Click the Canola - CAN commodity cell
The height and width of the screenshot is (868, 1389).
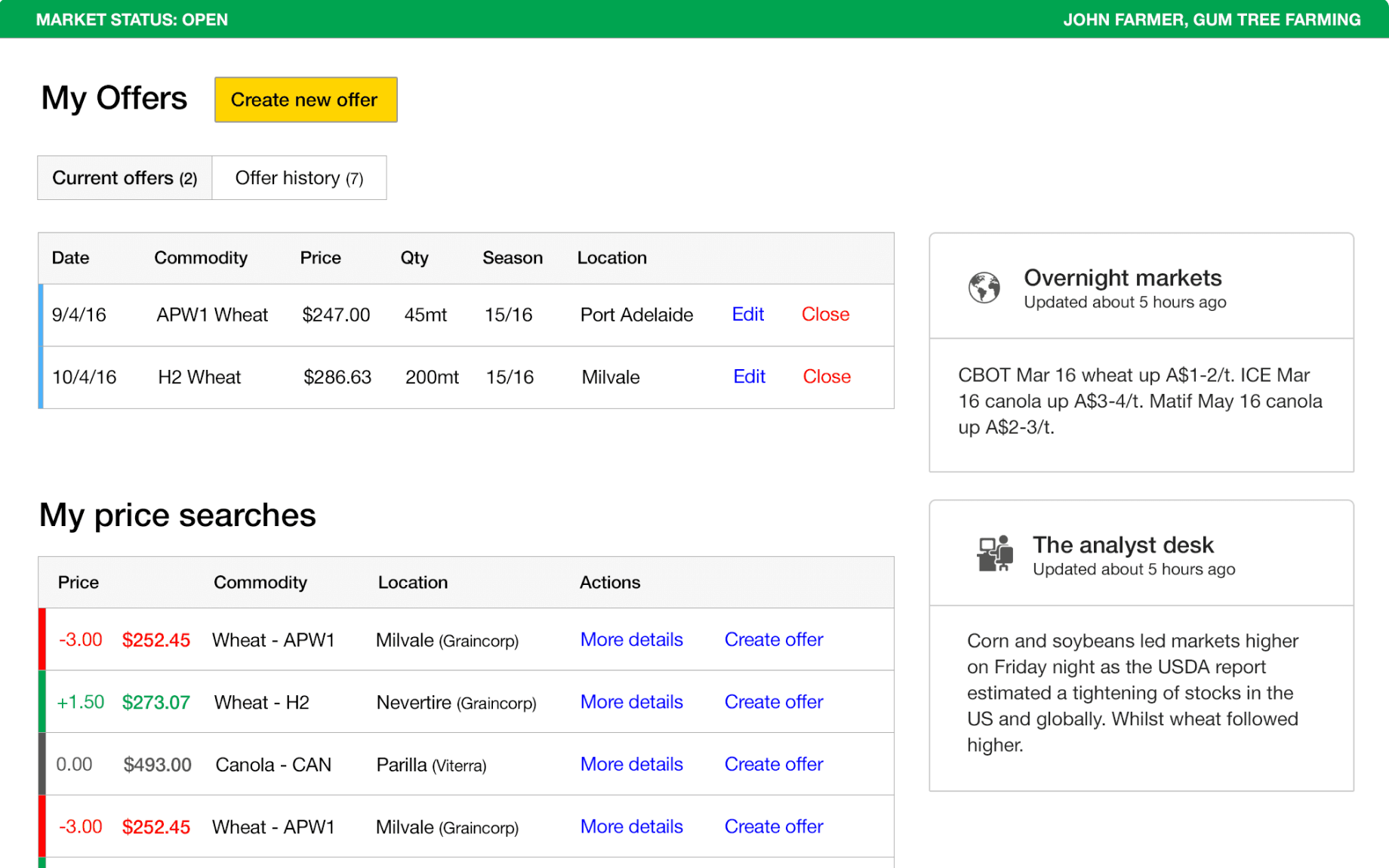tap(273, 765)
